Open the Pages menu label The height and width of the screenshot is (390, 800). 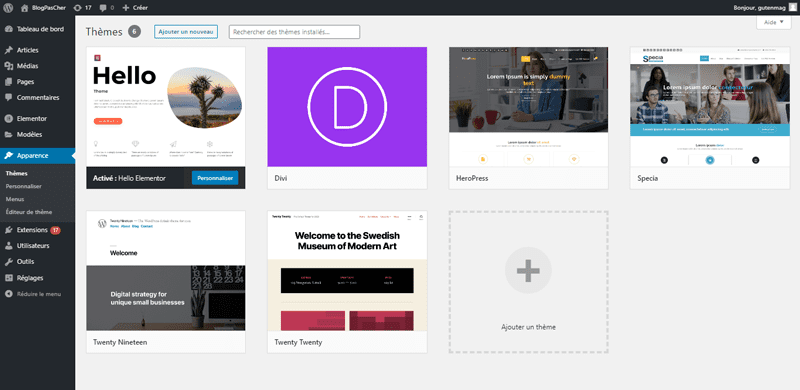(x=26, y=82)
